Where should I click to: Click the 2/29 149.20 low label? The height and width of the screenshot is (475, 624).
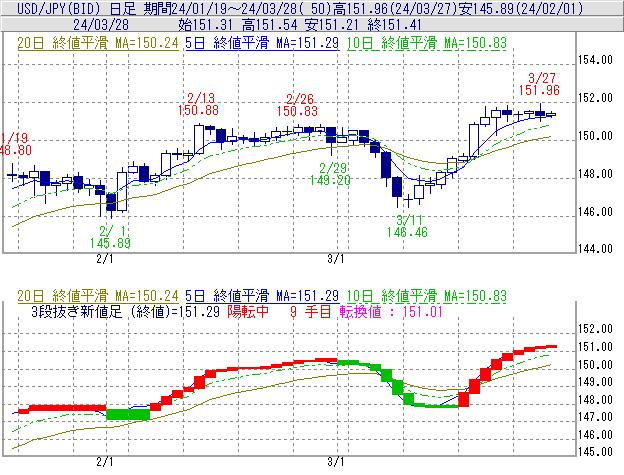pos(330,174)
